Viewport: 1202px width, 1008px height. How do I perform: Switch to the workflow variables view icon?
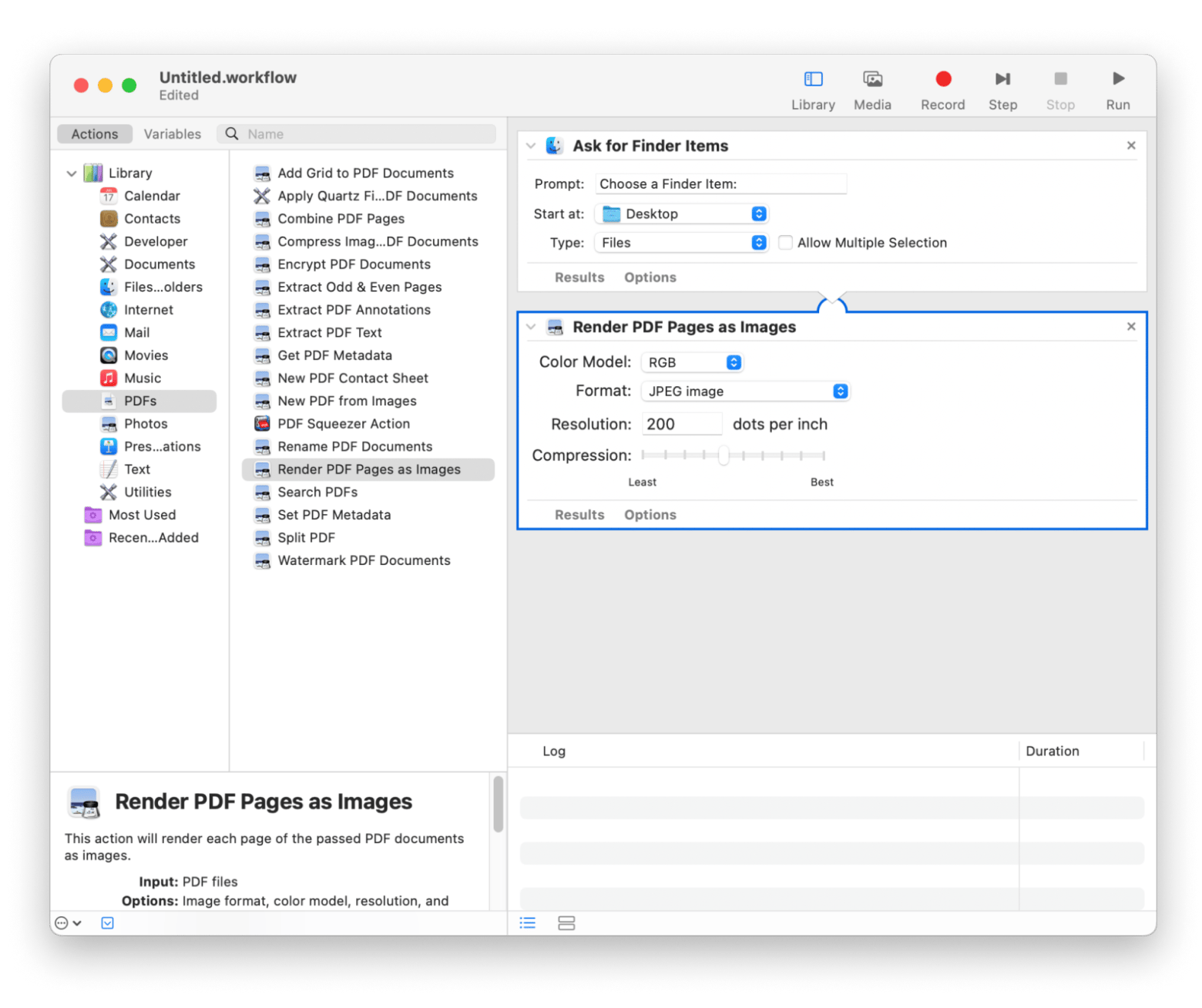(566, 922)
